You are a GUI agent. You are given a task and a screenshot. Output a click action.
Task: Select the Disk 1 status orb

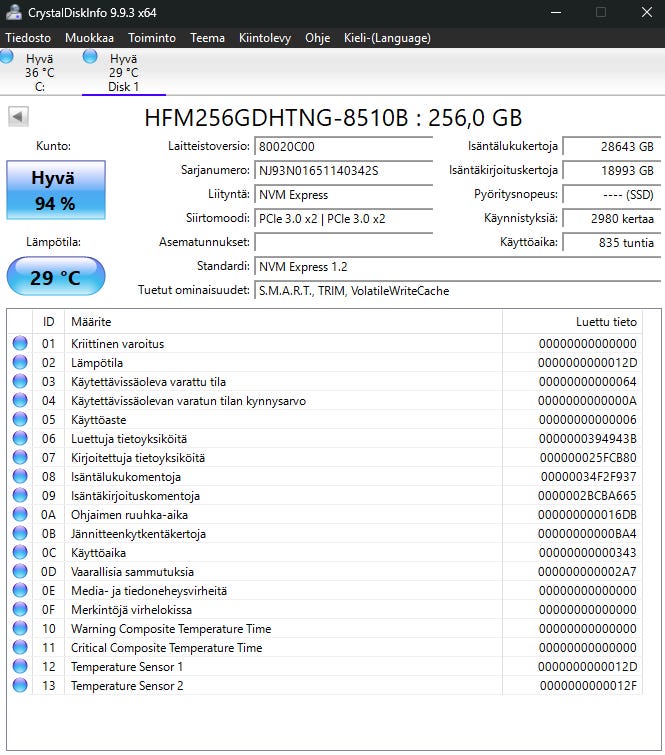[x=90, y=57]
